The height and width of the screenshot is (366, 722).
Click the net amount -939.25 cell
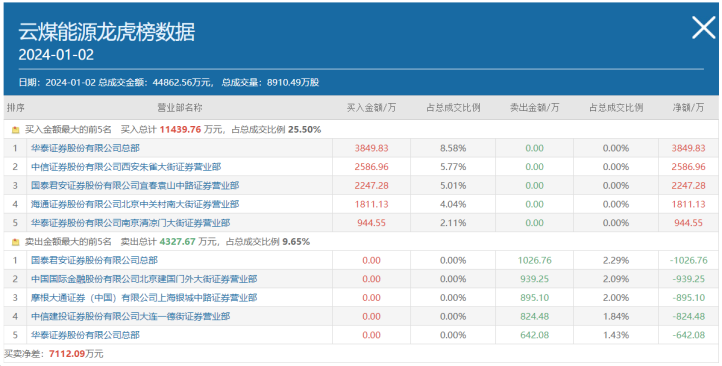688,279
